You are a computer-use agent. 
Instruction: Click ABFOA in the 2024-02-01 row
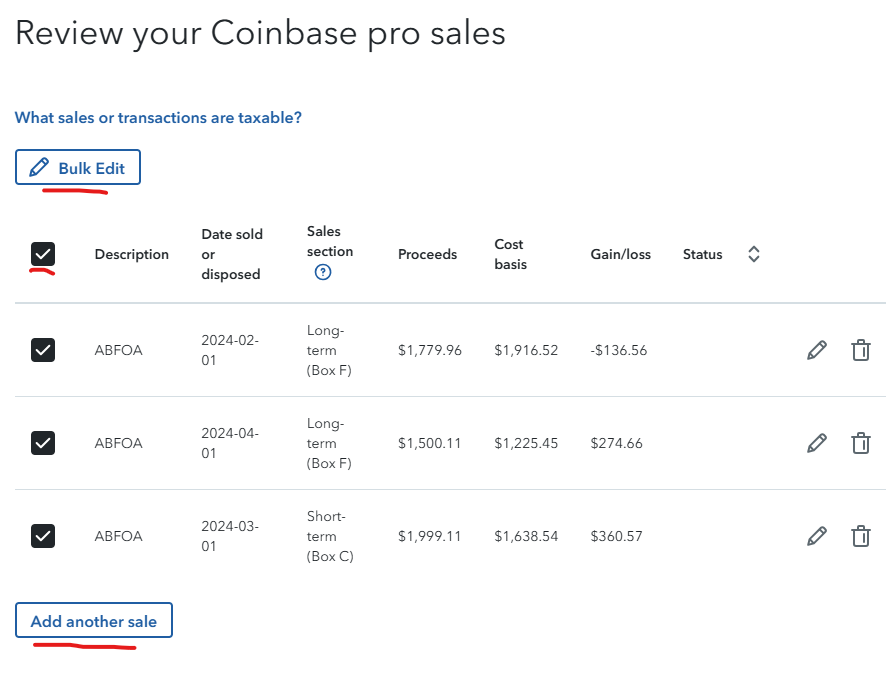pyautogui.click(x=118, y=350)
